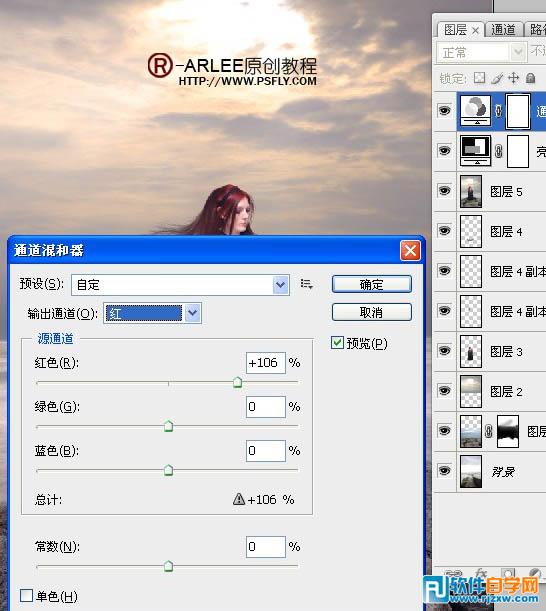The width and height of the screenshot is (546, 611).
Task: Click the chain link beside the black-white layer mask
Action: tap(489, 431)
